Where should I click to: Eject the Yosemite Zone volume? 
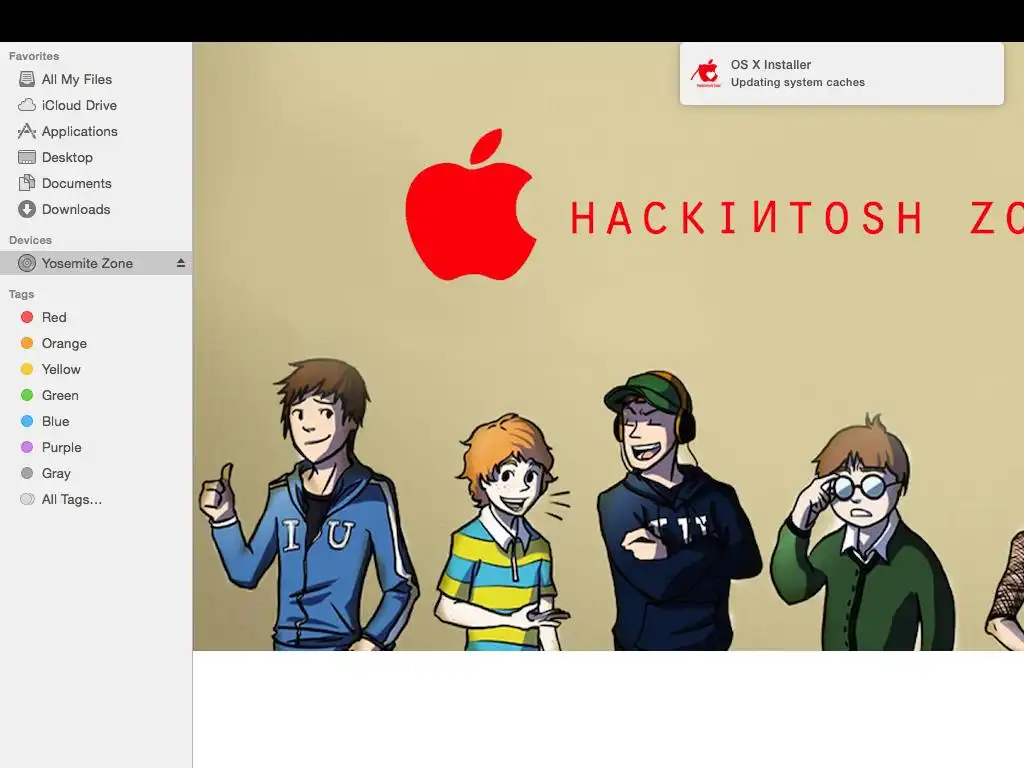181,263
